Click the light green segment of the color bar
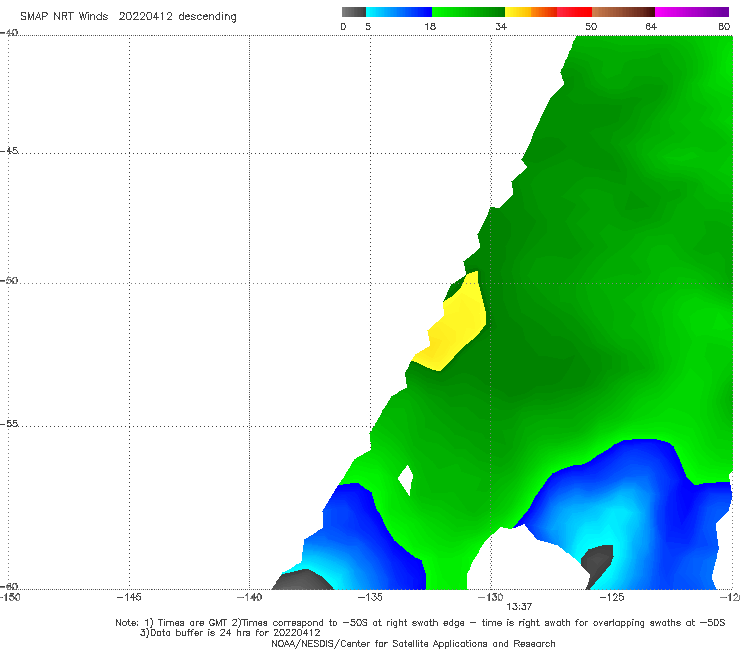Viewport: 740px width, 650px height. click(x=468, y=12)
